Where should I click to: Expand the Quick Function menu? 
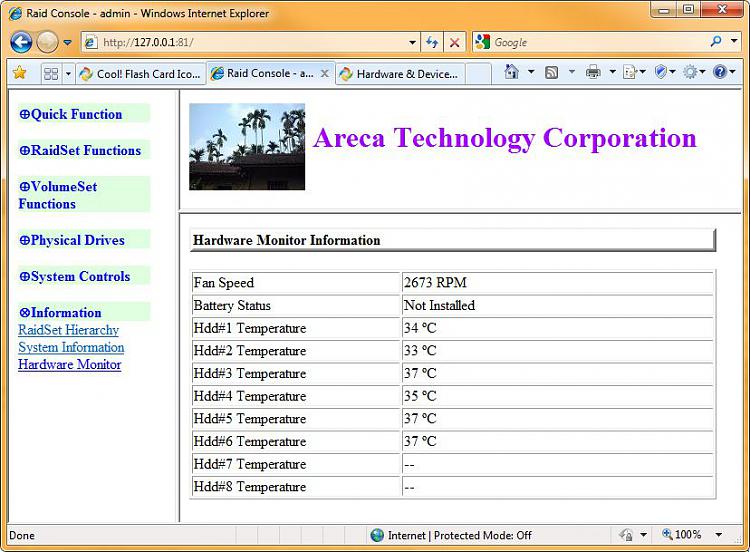[71, 114]
